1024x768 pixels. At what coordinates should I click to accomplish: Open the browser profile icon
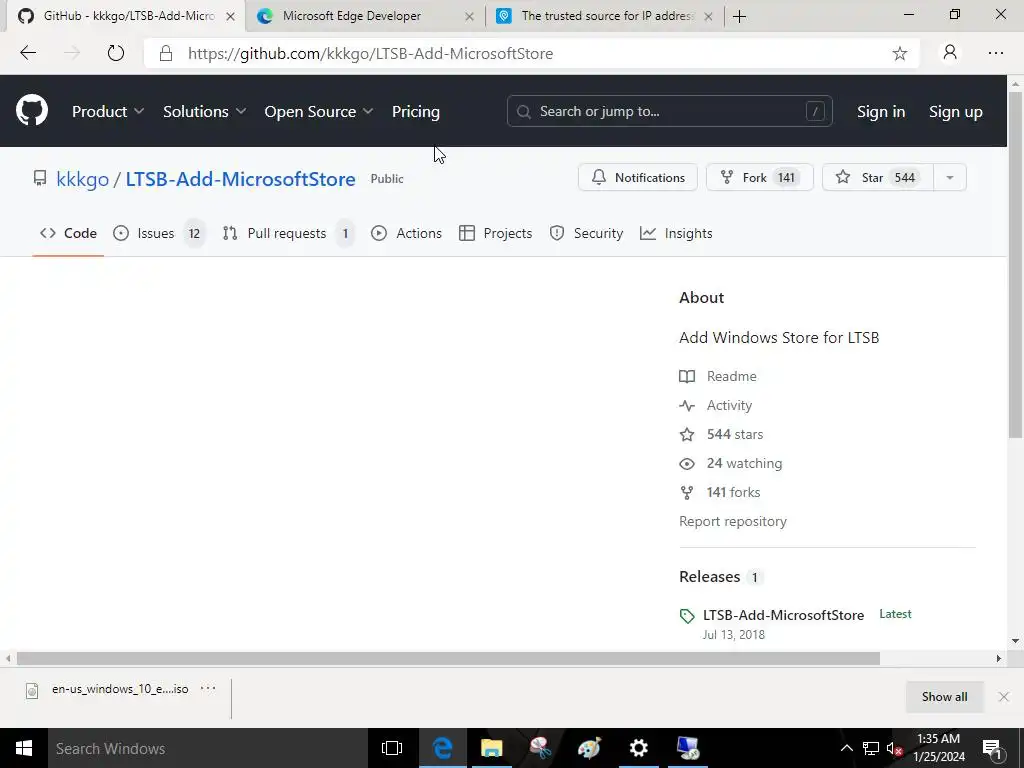point(950,52)
